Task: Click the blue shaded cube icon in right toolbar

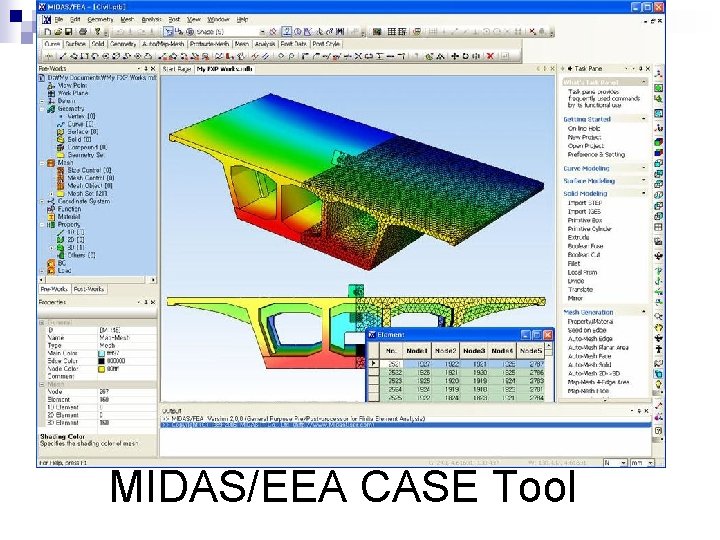Action: [658, 152]
